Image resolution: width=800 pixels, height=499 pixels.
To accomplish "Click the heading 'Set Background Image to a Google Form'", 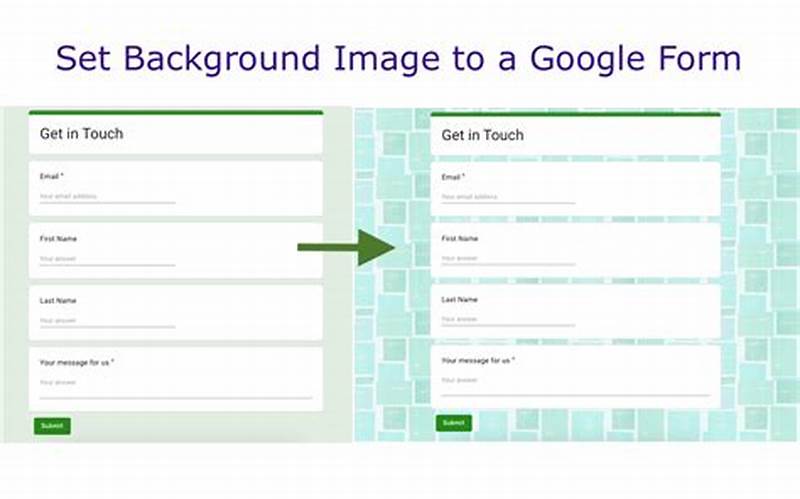I will [398, 59].
